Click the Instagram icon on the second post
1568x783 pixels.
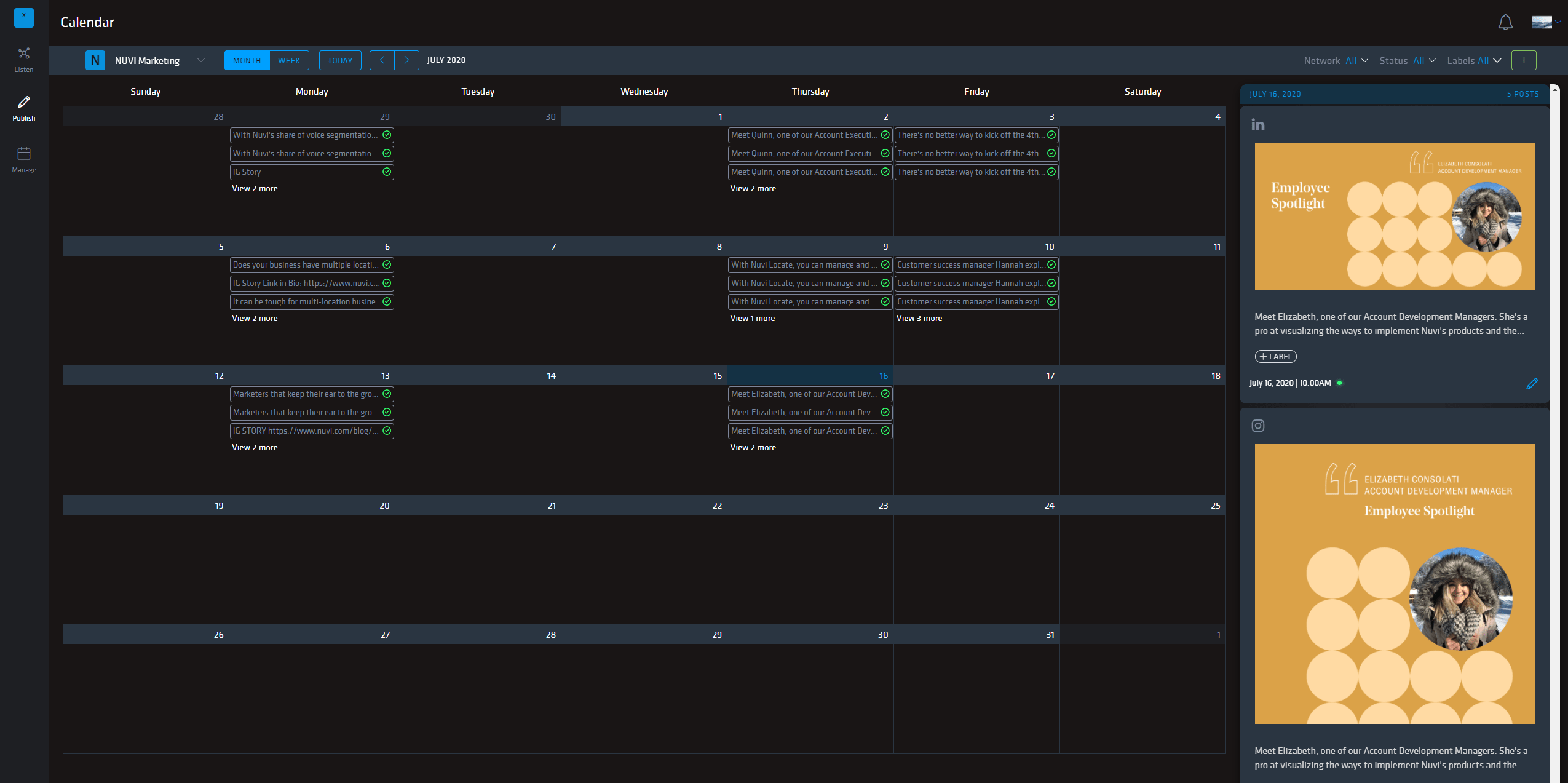pyautogui.click(x=1258, y=426)
